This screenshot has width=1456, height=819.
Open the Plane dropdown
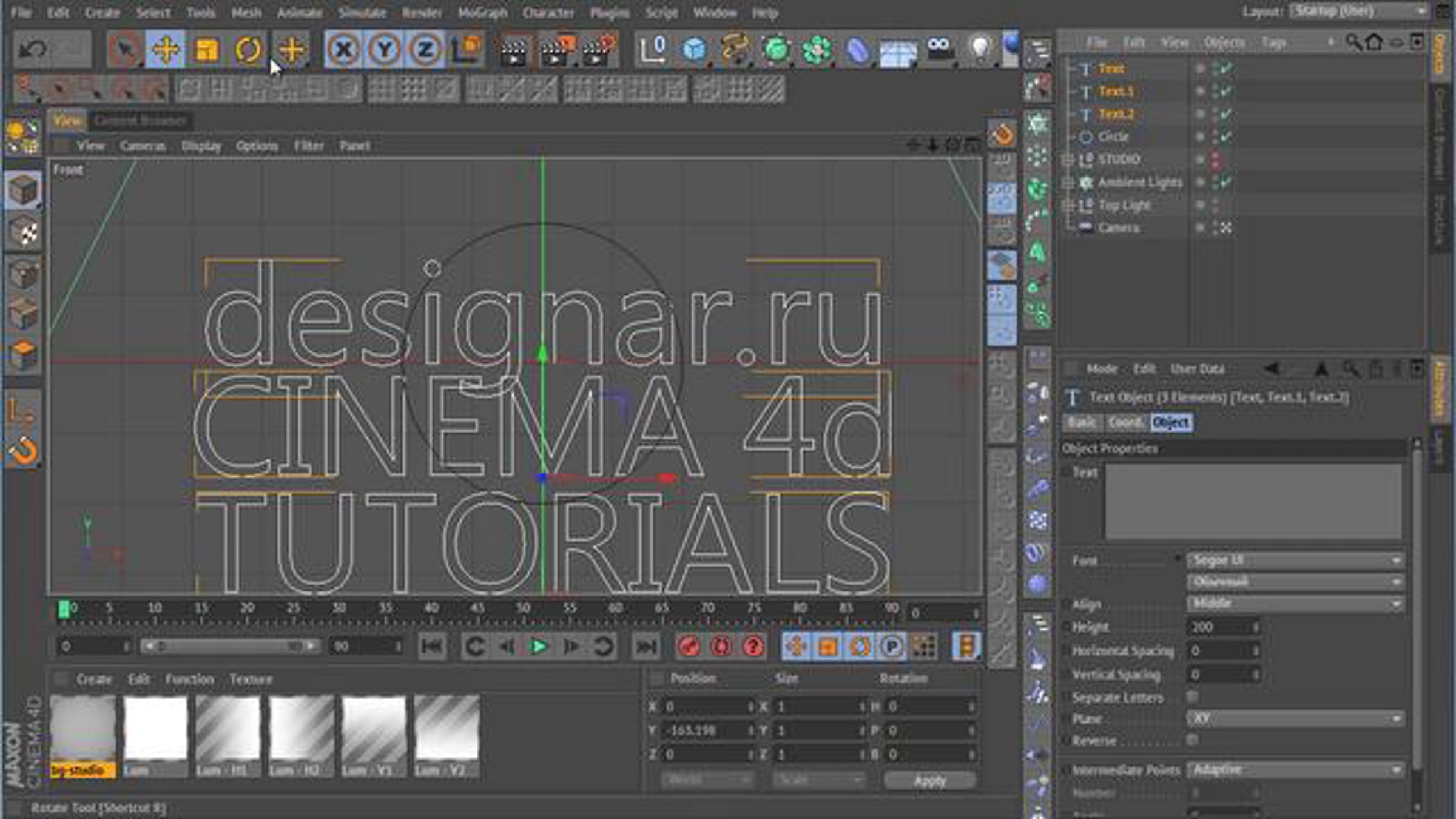pos(1295,718)
